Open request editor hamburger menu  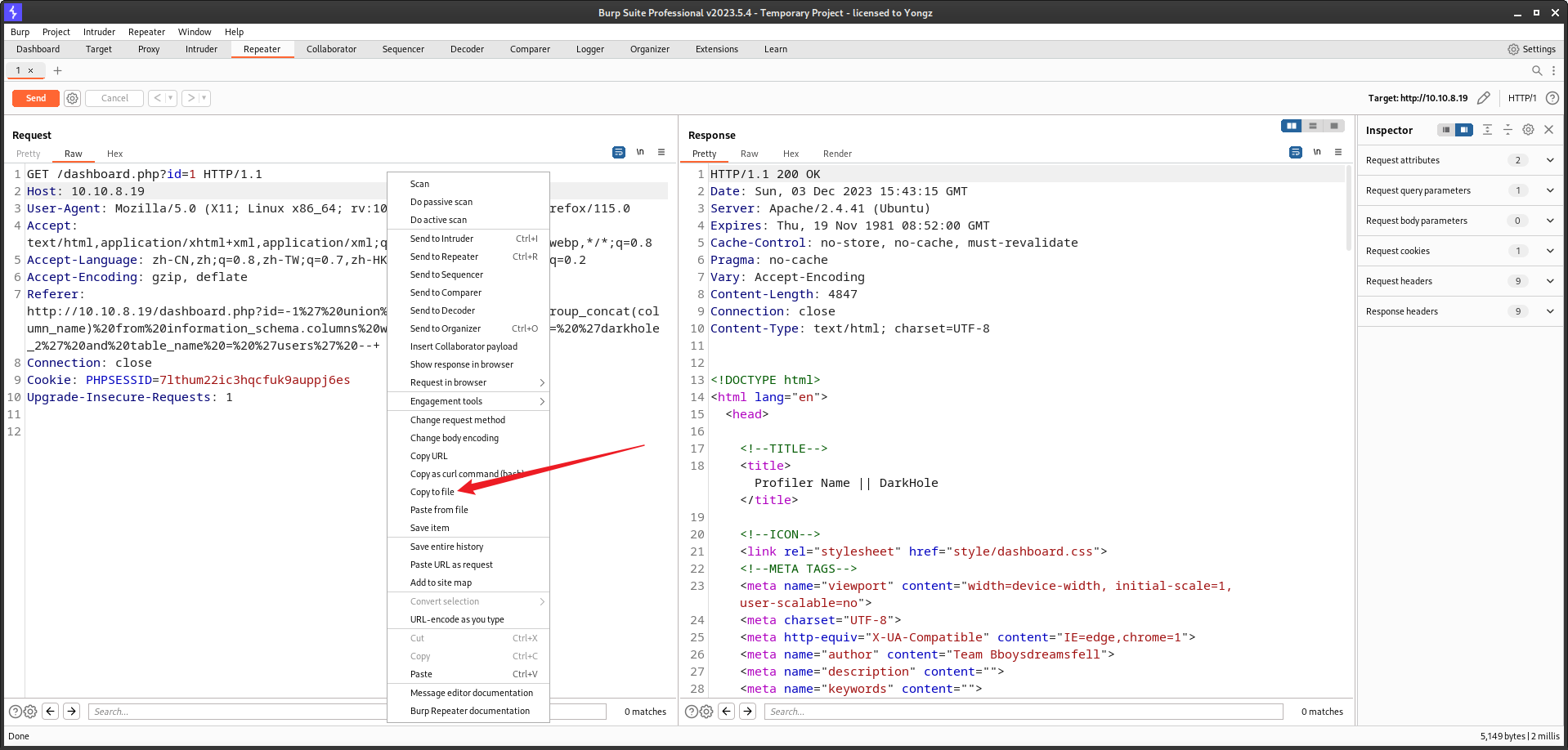click(x=661, y=152)
